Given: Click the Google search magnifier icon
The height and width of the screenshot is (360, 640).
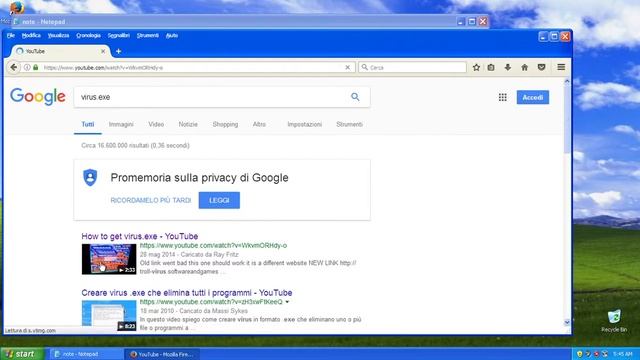Looking at the screenshot, I should pyautogui.click(x=355, y=97).
